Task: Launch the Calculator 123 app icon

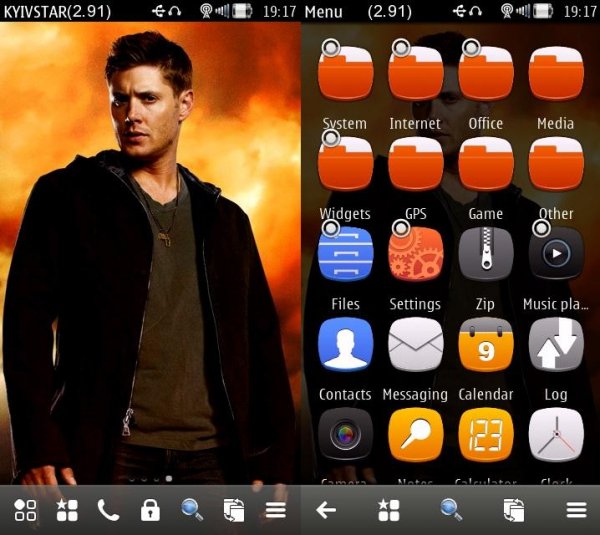Action: (486, 434)
